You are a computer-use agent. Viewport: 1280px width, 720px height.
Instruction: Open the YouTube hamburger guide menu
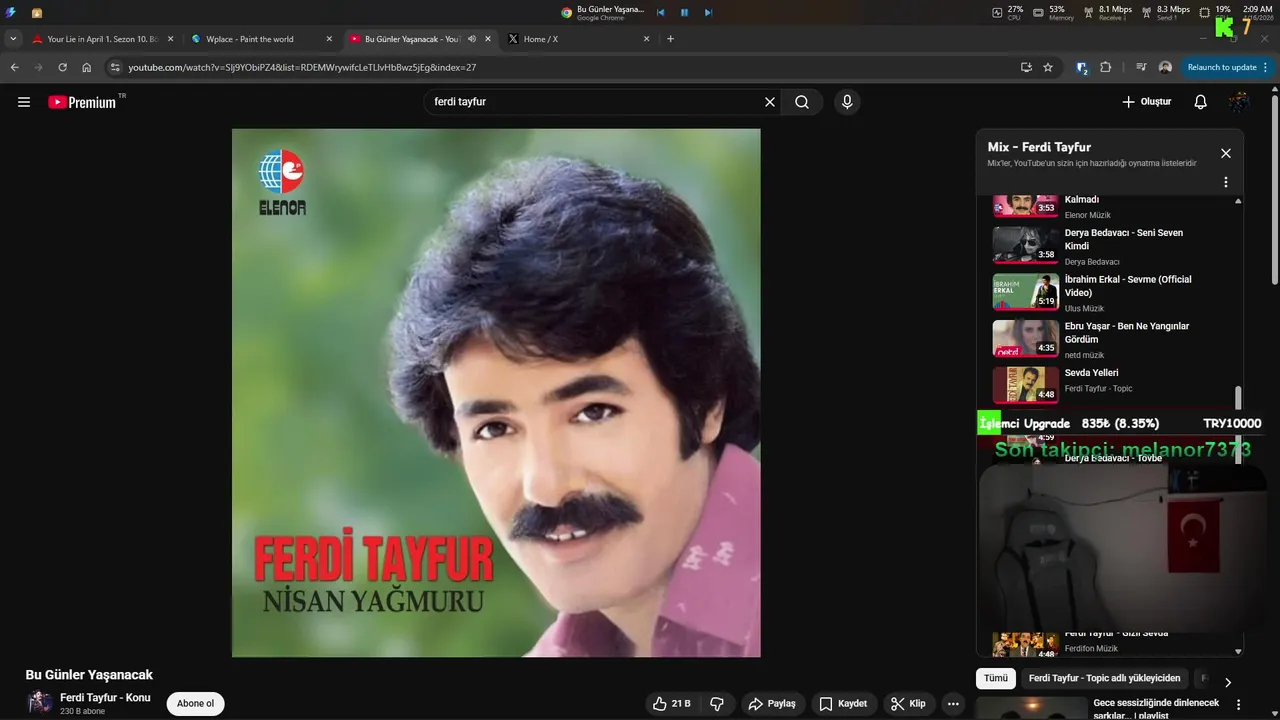24,102
